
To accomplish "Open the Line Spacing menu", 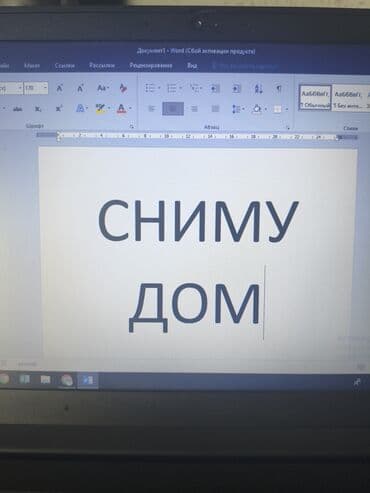I will tap(237, 109).
